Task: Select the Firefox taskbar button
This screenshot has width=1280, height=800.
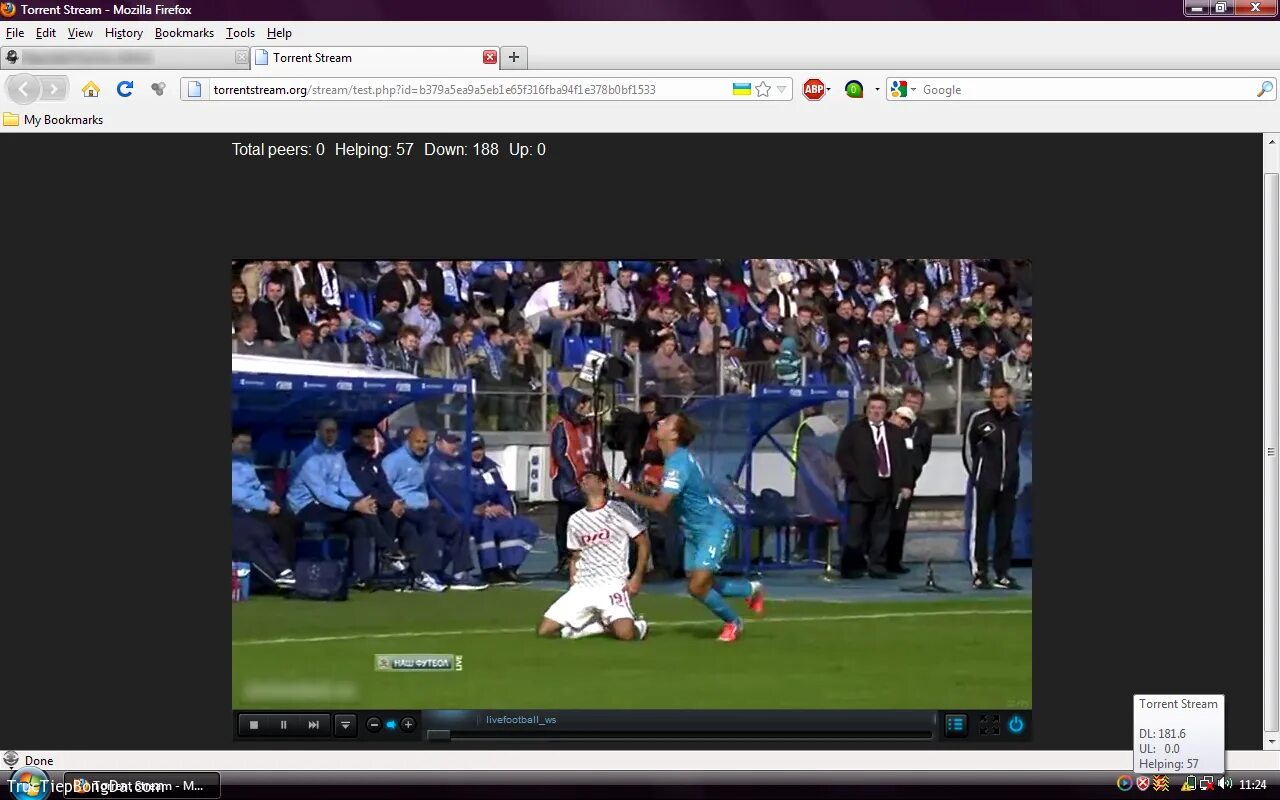Action: [142, 786]
